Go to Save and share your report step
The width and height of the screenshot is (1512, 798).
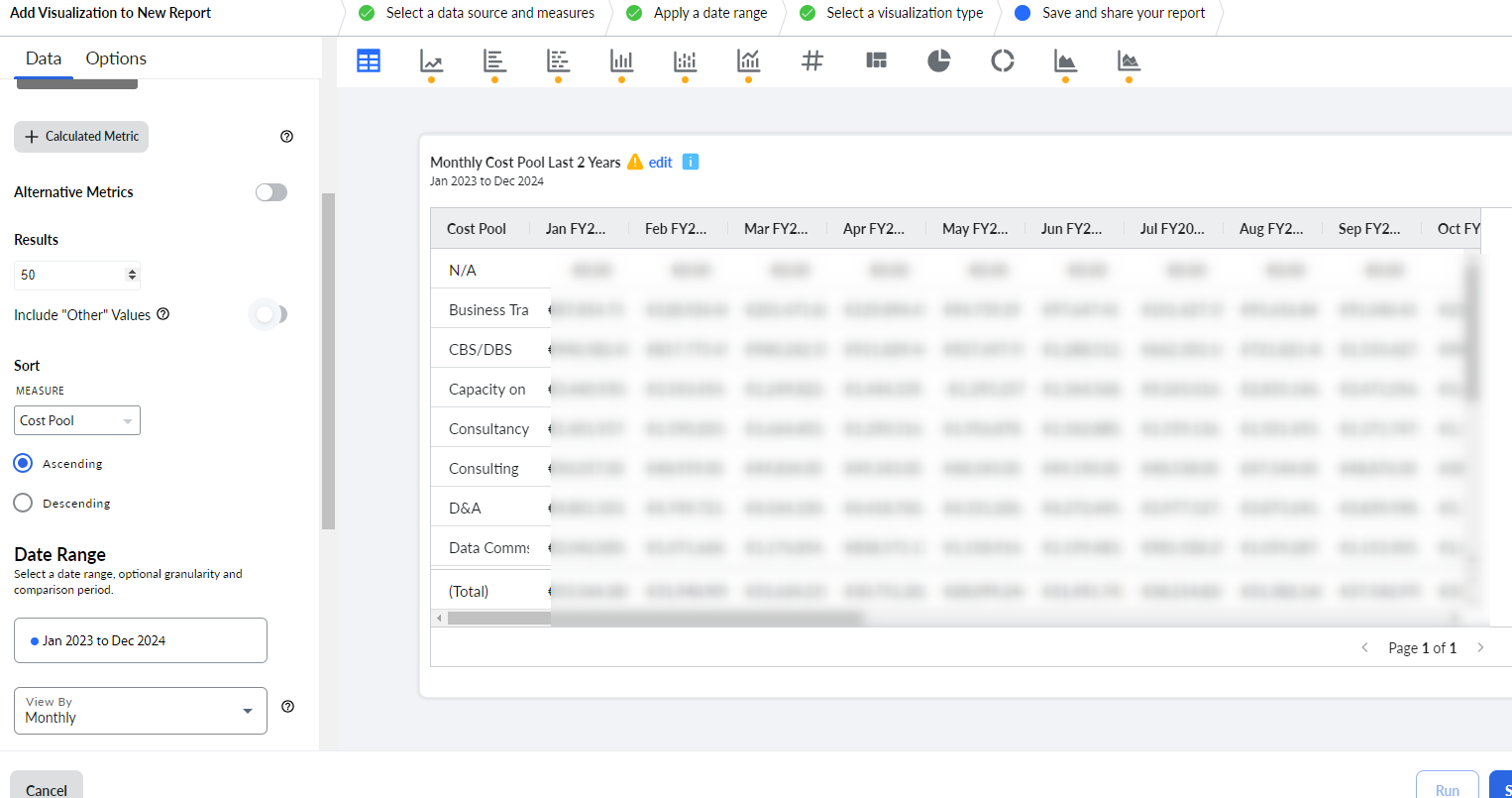click(1111, 13)
